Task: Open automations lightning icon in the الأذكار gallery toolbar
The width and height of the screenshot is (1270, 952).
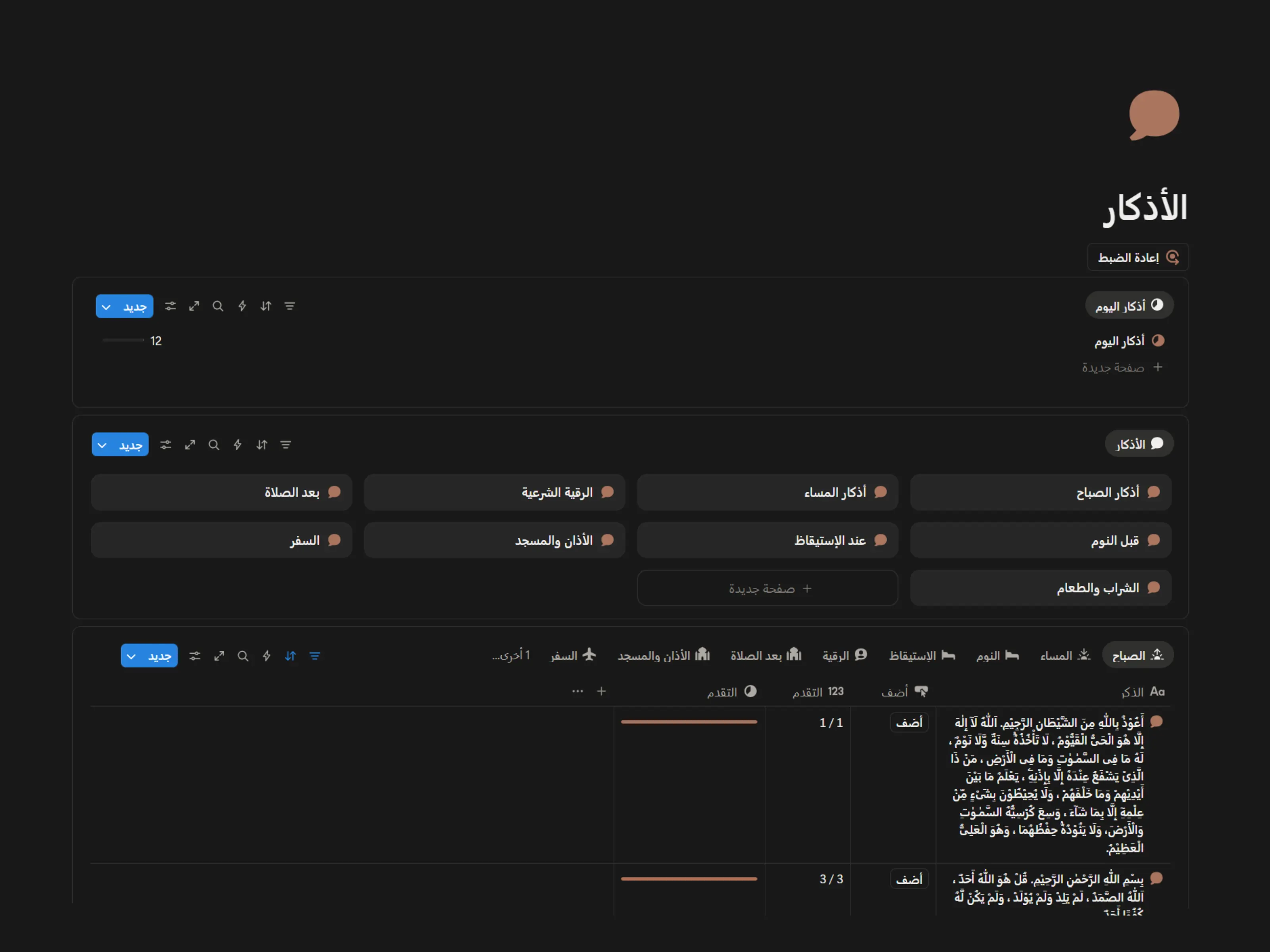Action: pyautogui.click(x=238, y=445)
